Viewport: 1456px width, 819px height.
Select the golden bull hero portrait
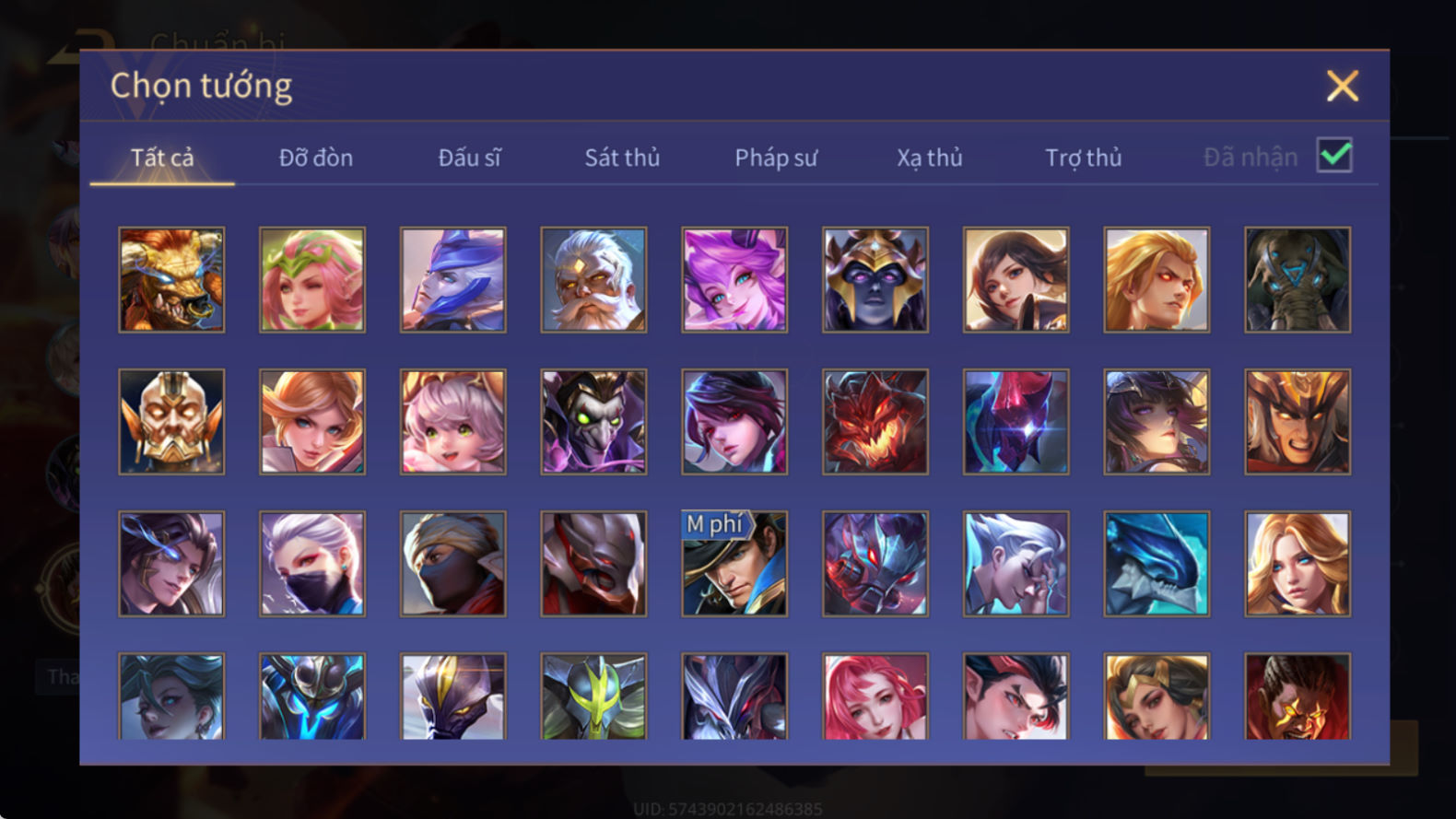(171, 279)
